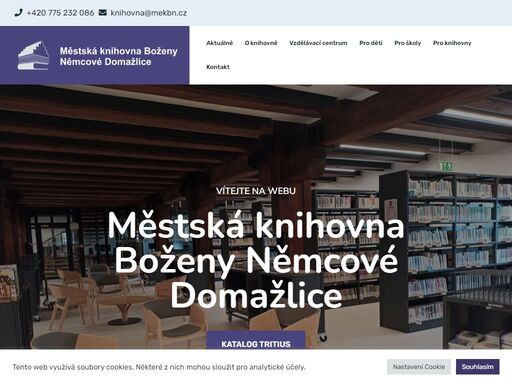Image resolution: width=512 pixels, height=384 pixels.
Task: Click the email envelope icon
Action: click(x=103, y=13)
